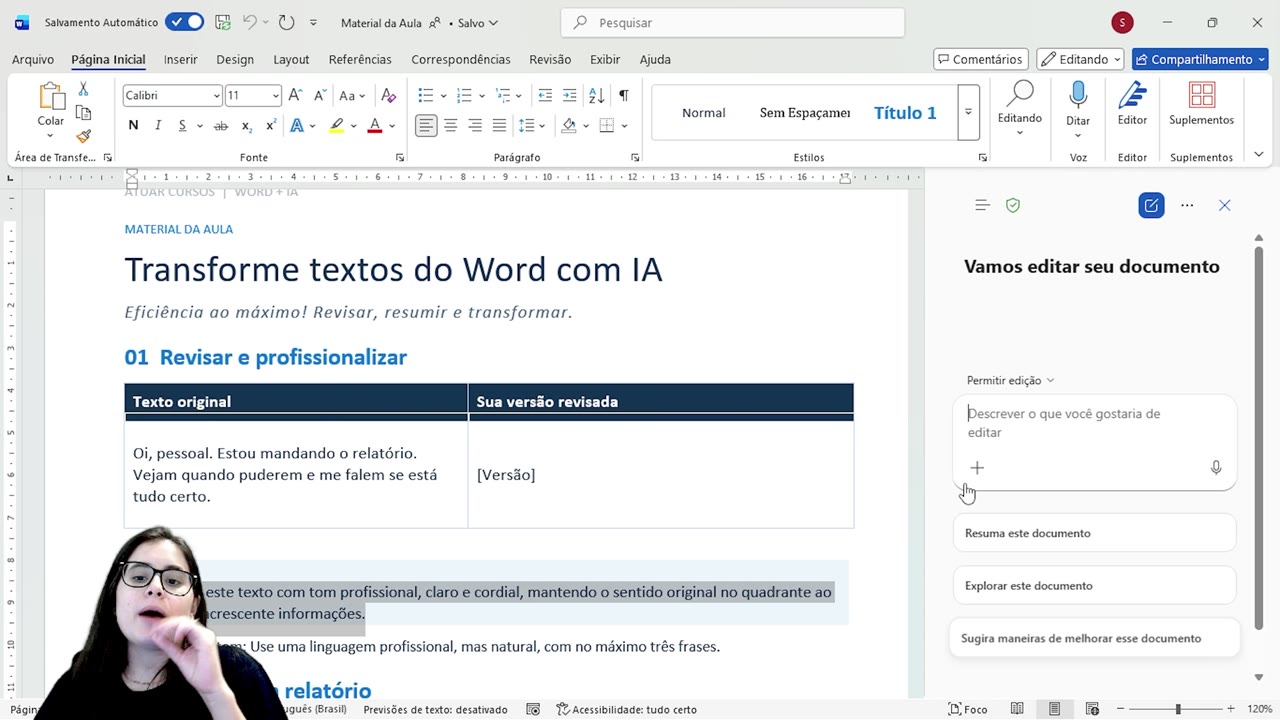Toggle italic formatting
The width and height of the screenshot is (1280, 720).
point(157,125)
